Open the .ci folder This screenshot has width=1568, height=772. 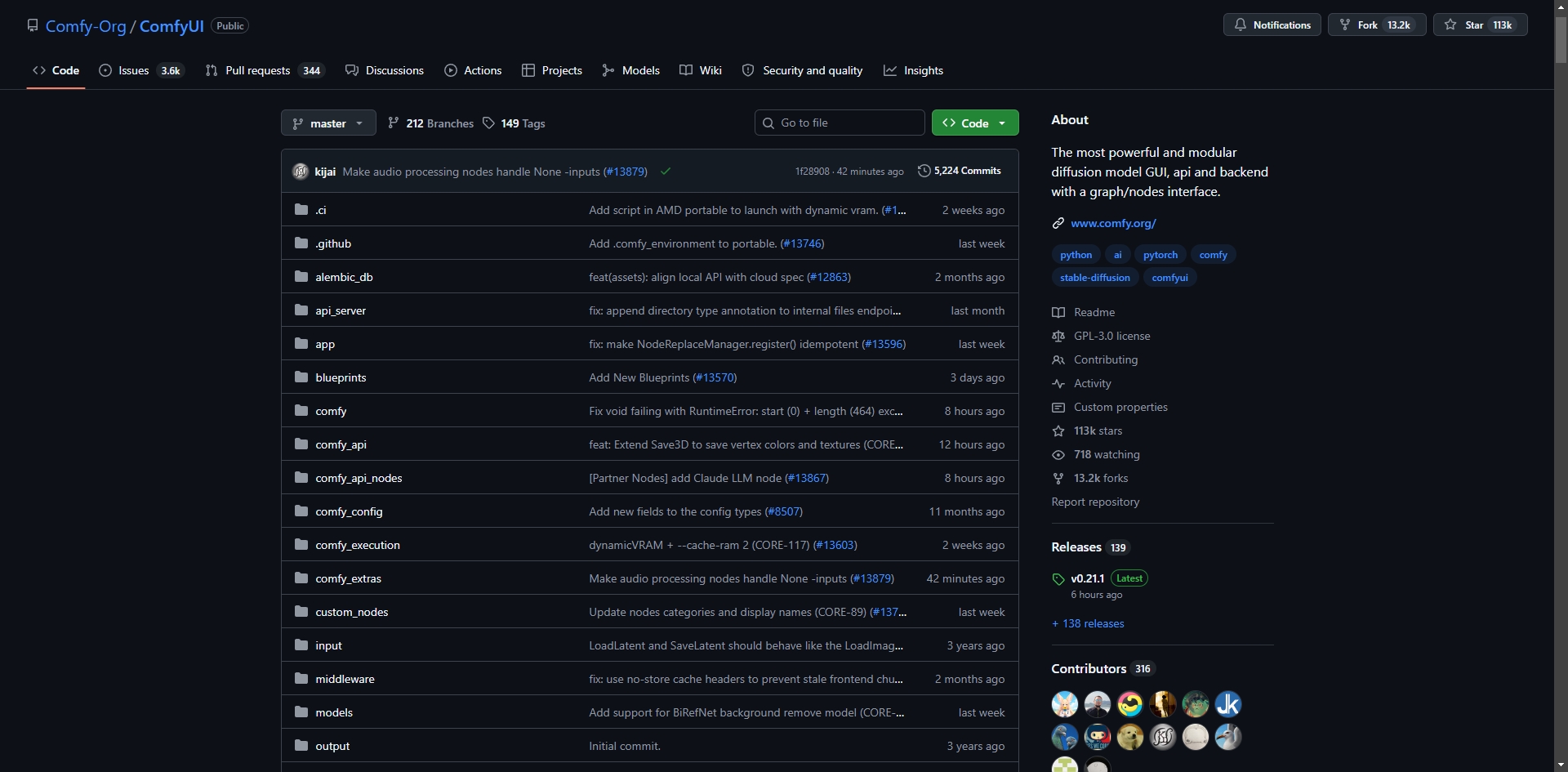[x=321, y=210]
